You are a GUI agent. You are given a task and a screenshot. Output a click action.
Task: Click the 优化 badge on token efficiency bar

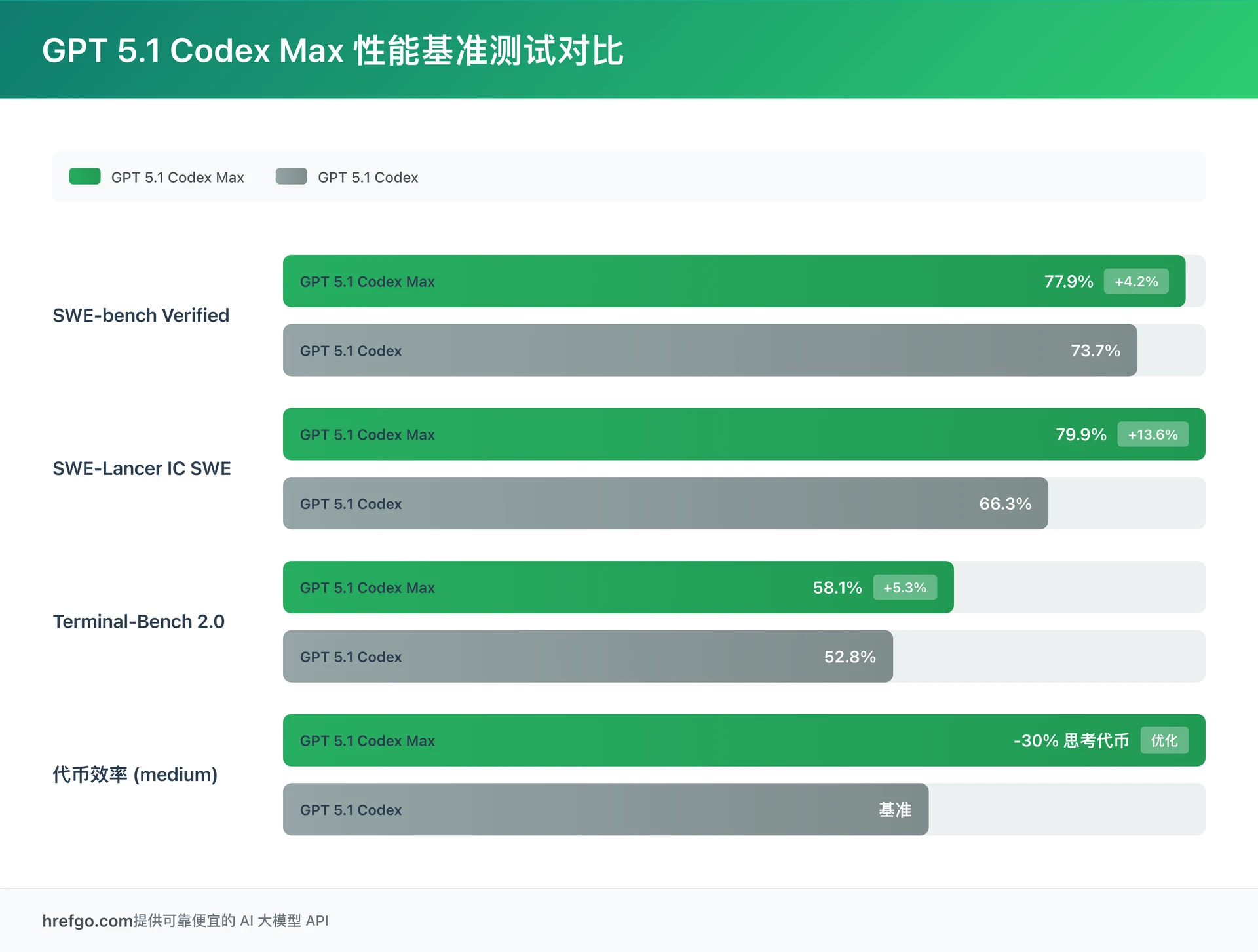coord(1164,740)
